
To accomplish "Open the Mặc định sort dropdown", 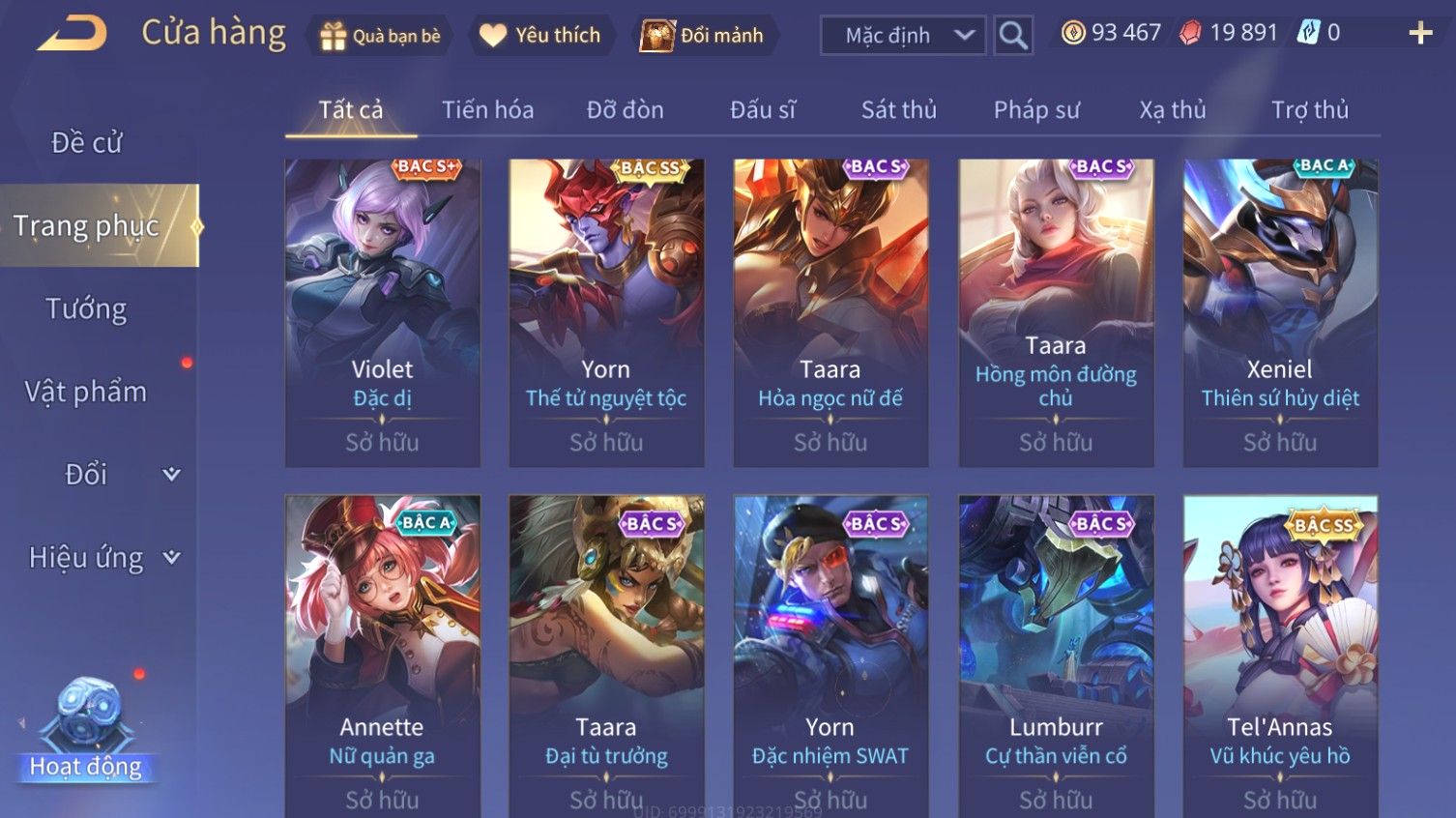I will tap(903, 36).
